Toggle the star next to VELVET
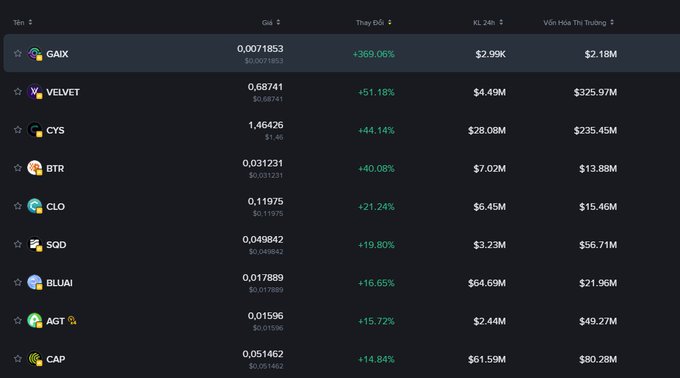Screen dimensions: 680x378 [x=17, y=92]
